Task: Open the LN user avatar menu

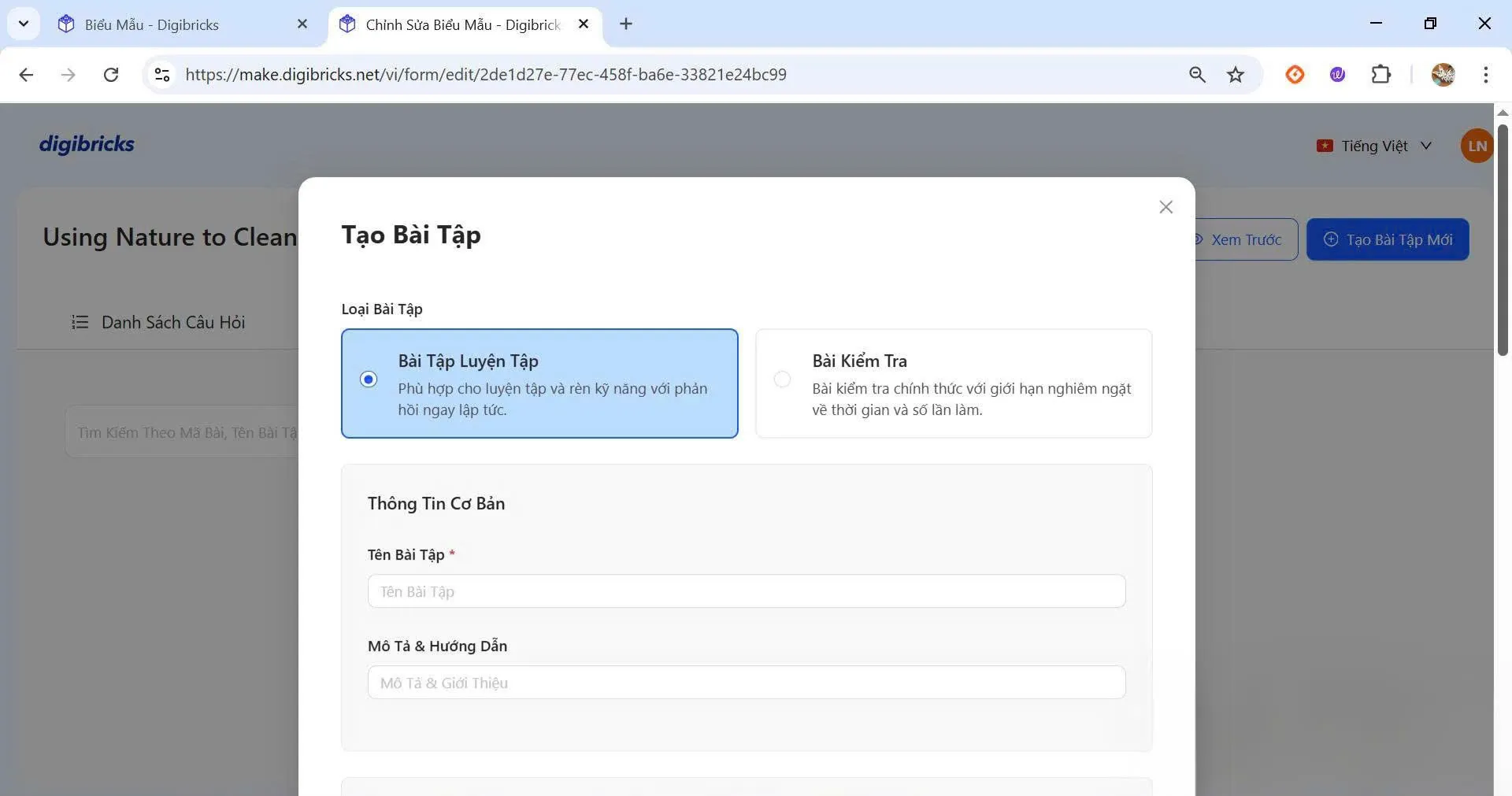Action: click(1476, 146)
